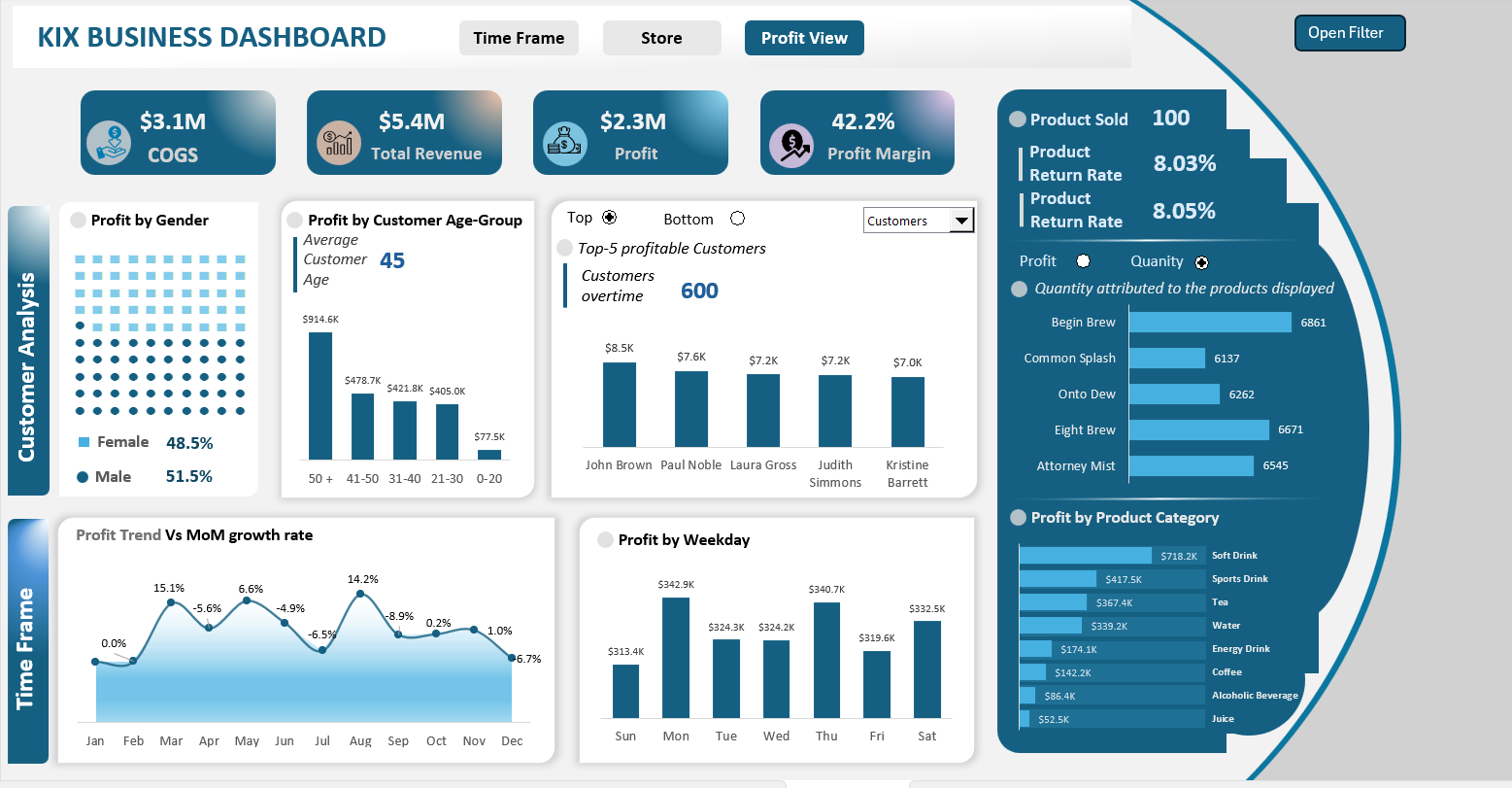The width and height of the screenshot is (1512, 788).
Task: Switch to the Store tab
Action: click(661, 38)
